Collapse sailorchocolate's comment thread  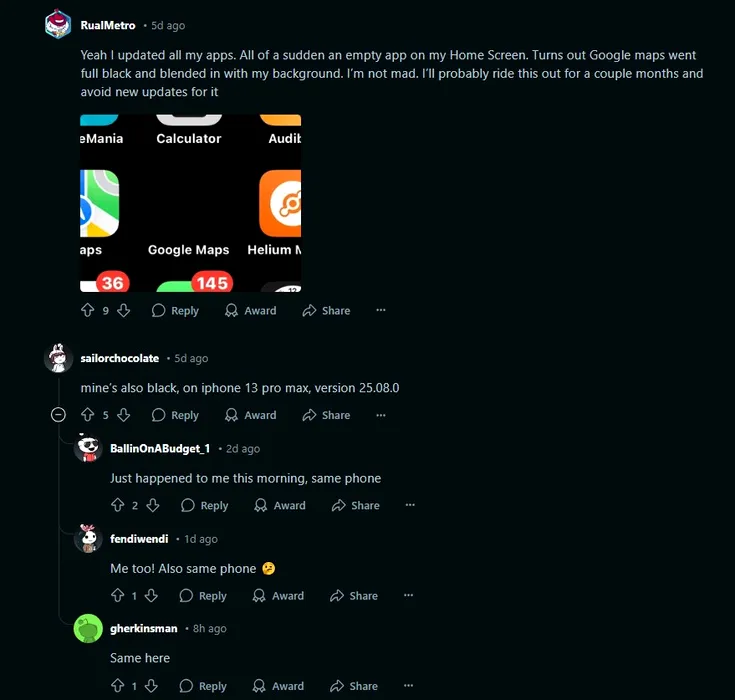coord(58,415)
